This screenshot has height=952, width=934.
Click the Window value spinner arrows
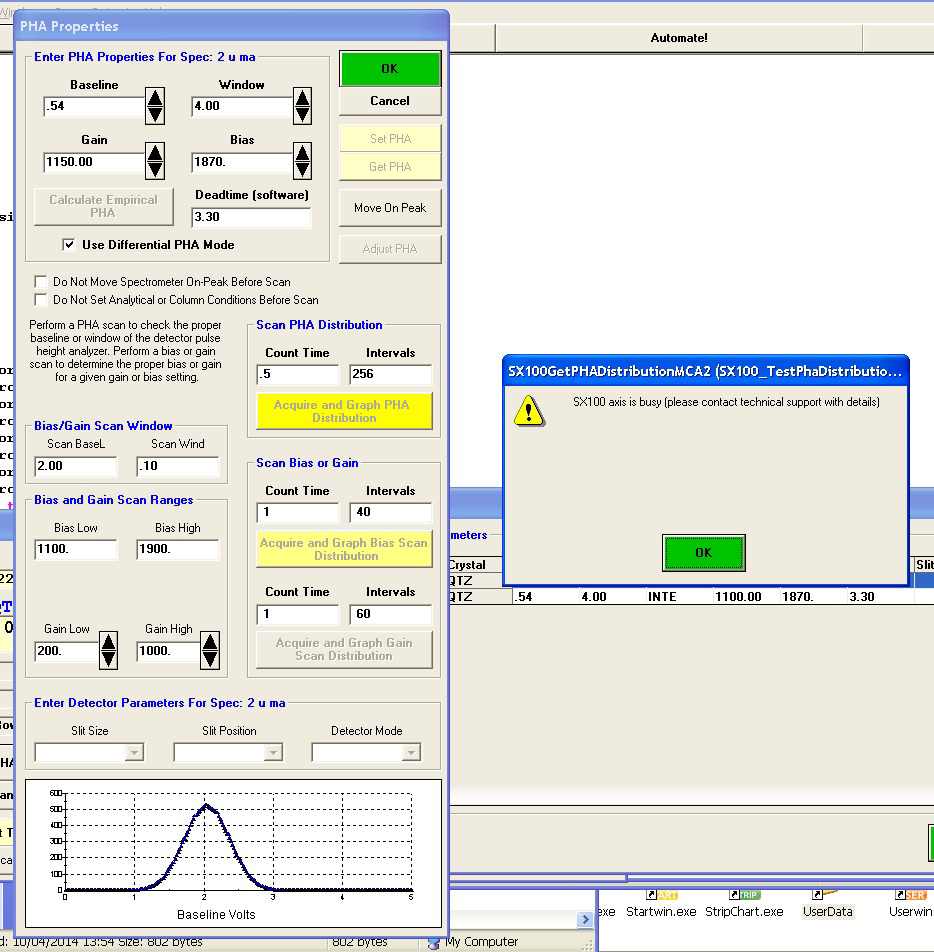(302, 106)
